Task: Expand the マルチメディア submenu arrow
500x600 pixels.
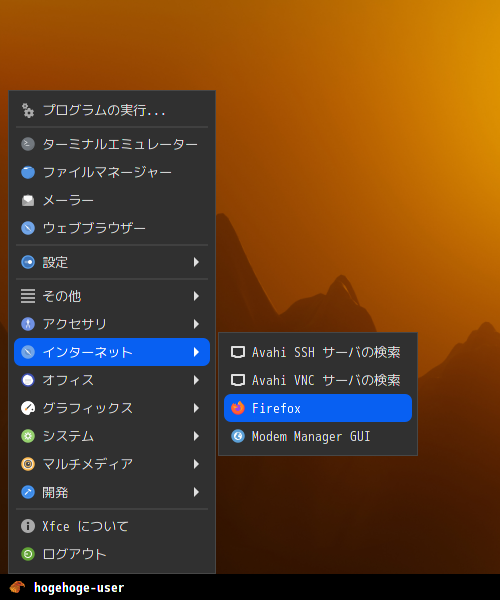Action: pos(196,464)
